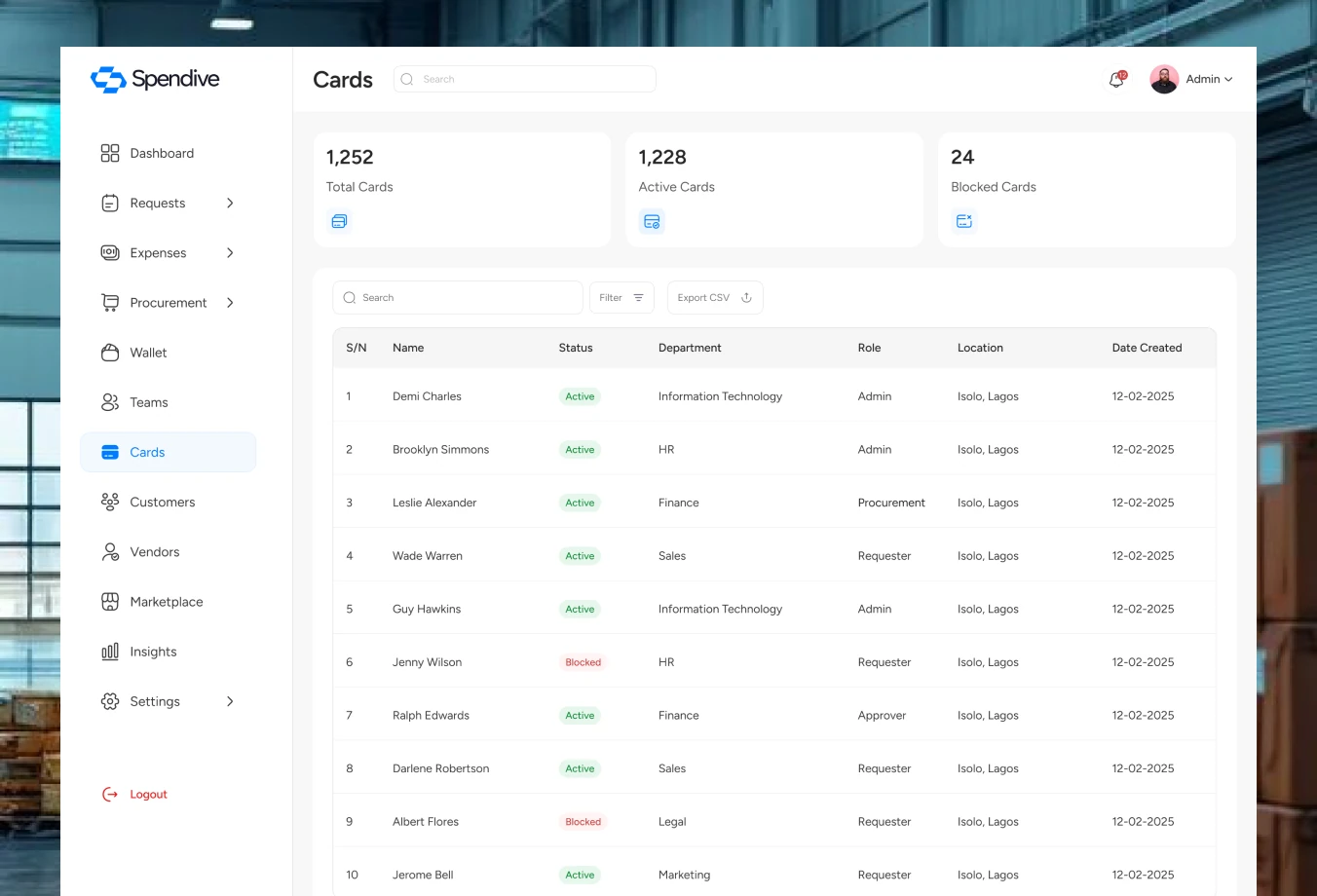Click the Requests sidebar icon

point(110,203)
